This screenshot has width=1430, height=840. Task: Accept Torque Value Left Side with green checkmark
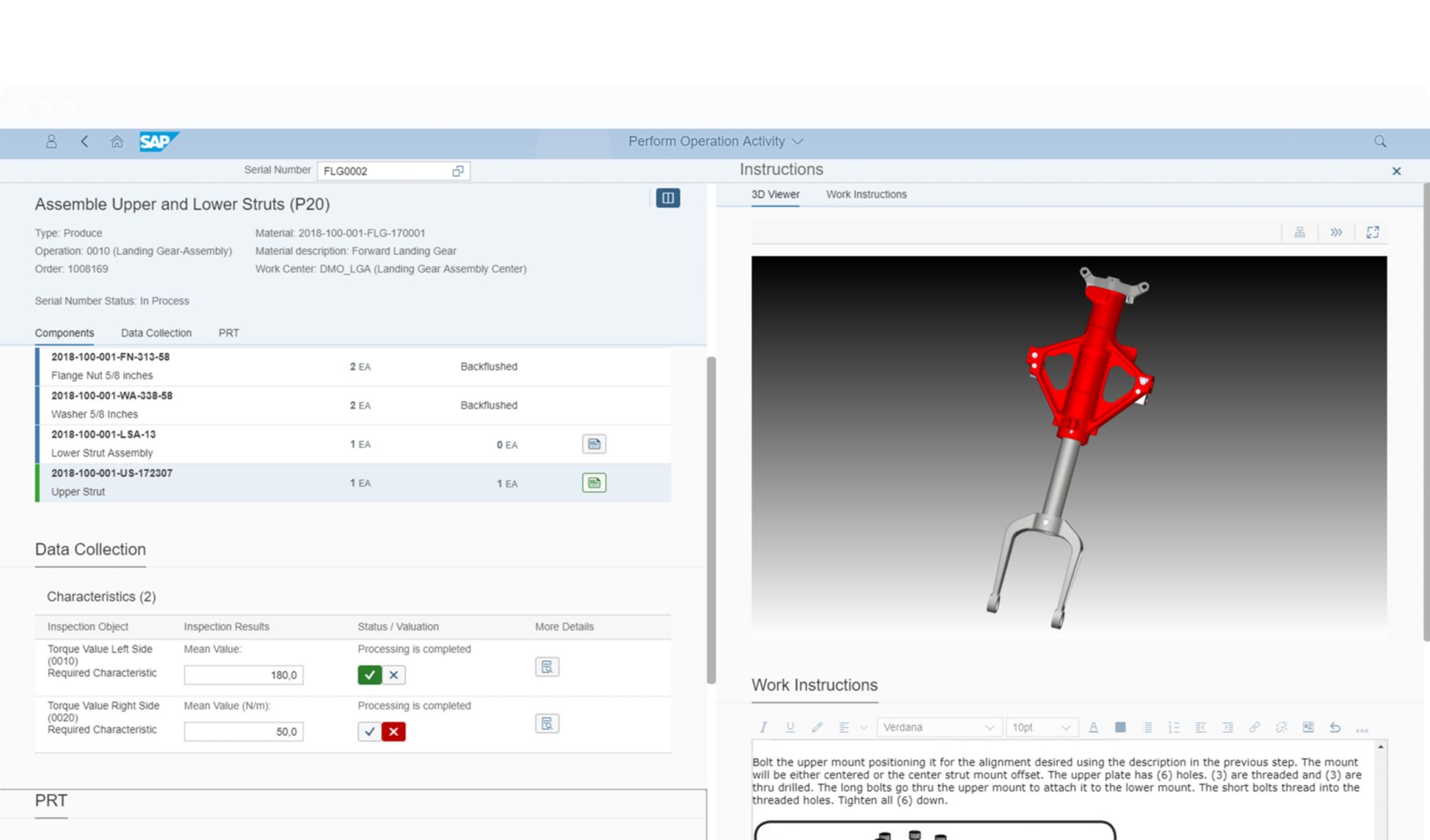(x=370, y=675)
